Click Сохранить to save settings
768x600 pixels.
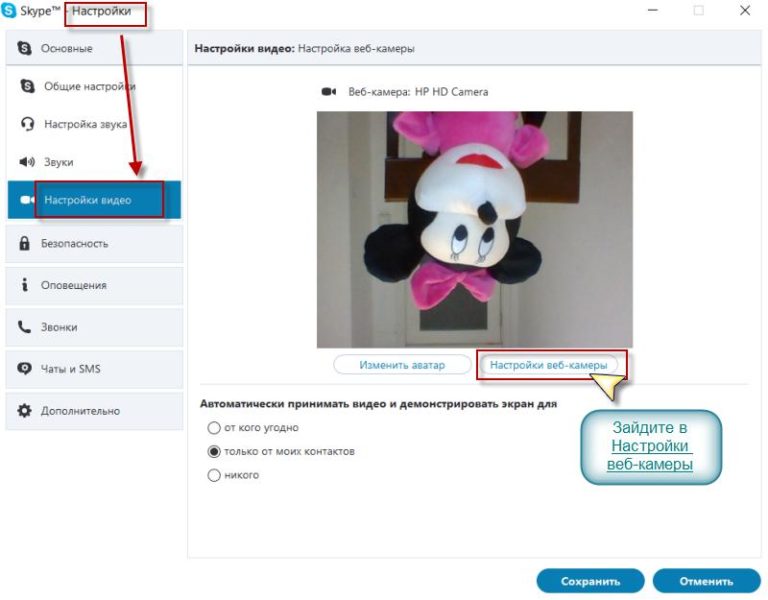(590, 581)
